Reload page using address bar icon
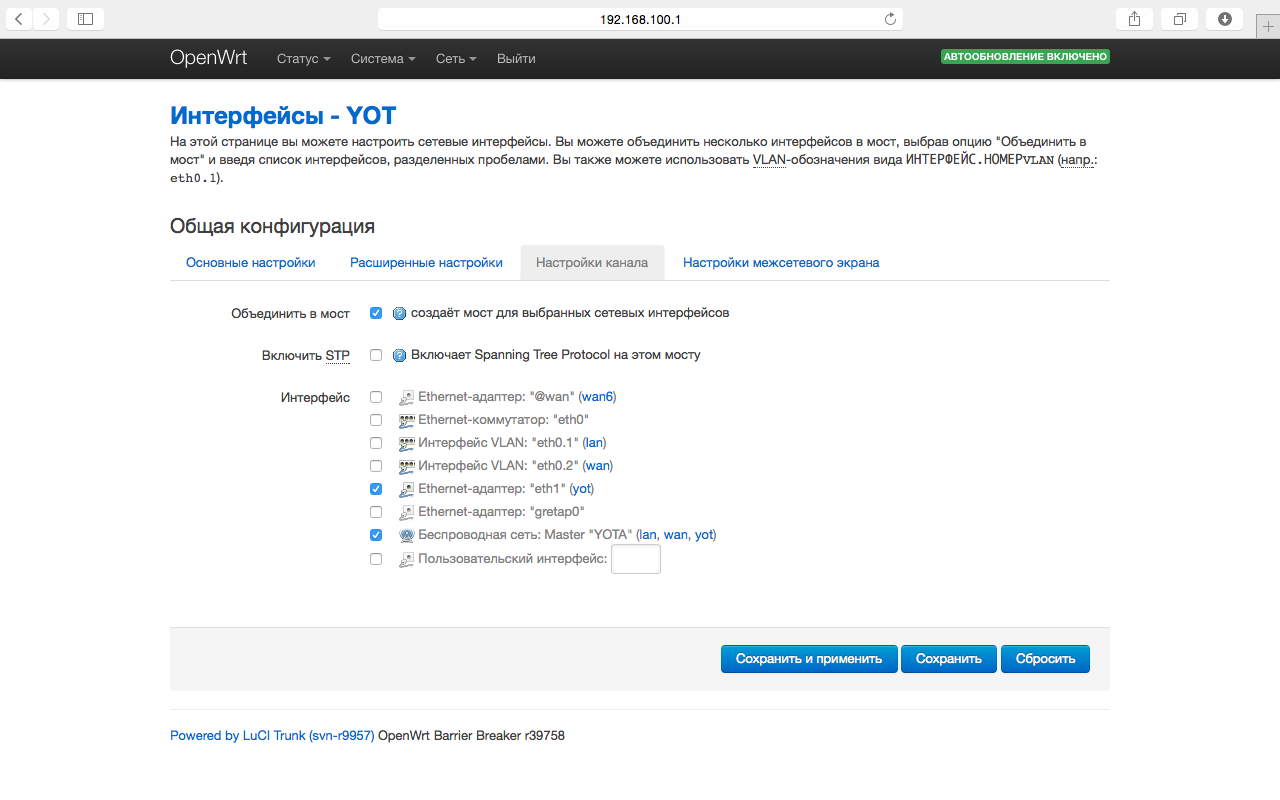The height and width of the screenshot is (800, 1280). click(x=890, y=19)
